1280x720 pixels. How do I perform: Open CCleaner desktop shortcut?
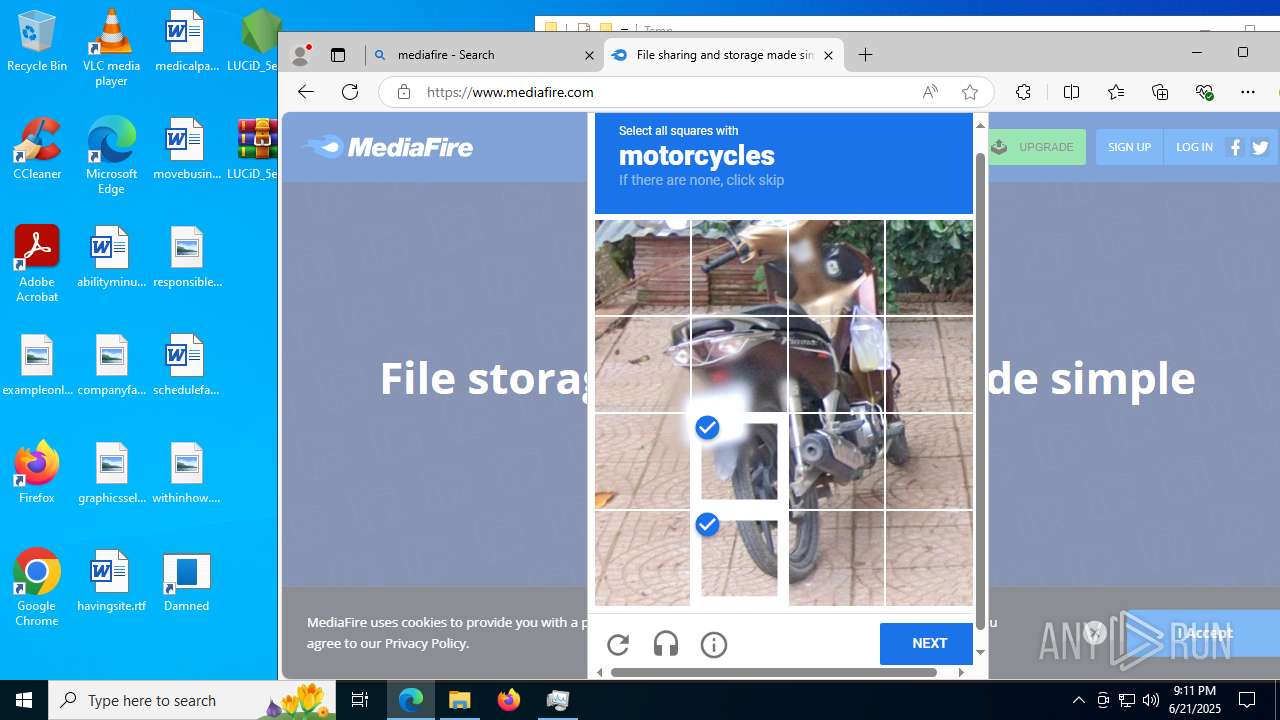[x=37, y=149]
